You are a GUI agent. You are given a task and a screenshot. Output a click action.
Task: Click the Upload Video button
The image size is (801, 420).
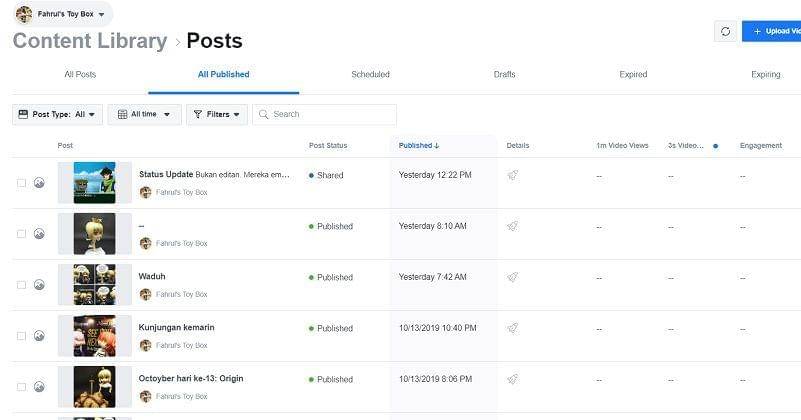click(774, 31)
